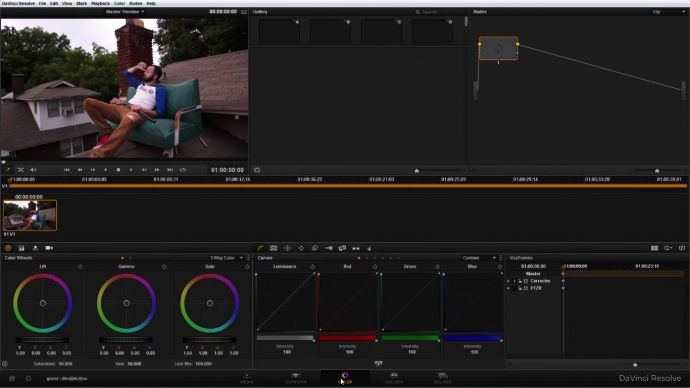Play the clip in reverse
This screenshot has width=690, height=388.
click(105, 170)
